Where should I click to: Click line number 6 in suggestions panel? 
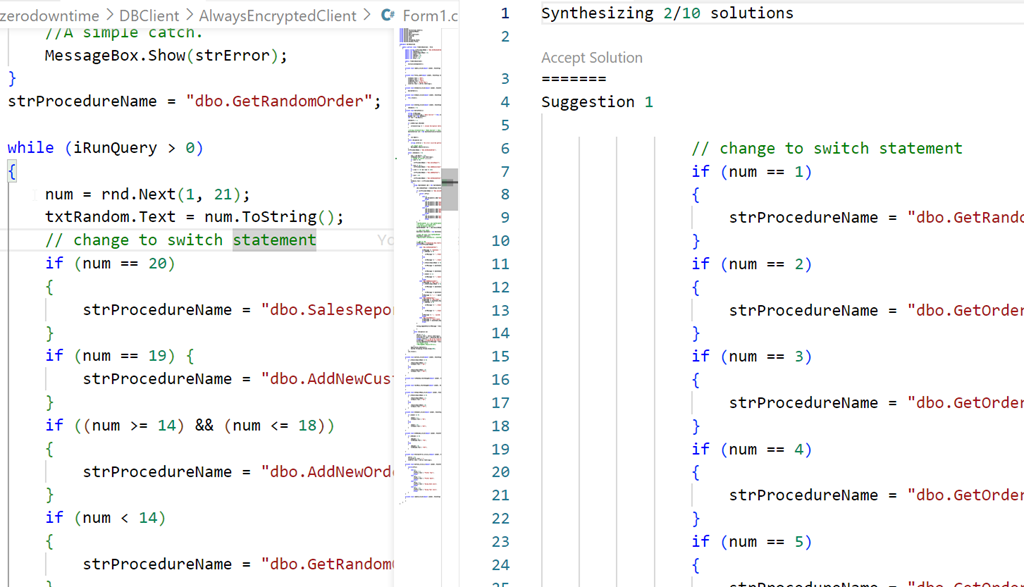tap(501, 148)
